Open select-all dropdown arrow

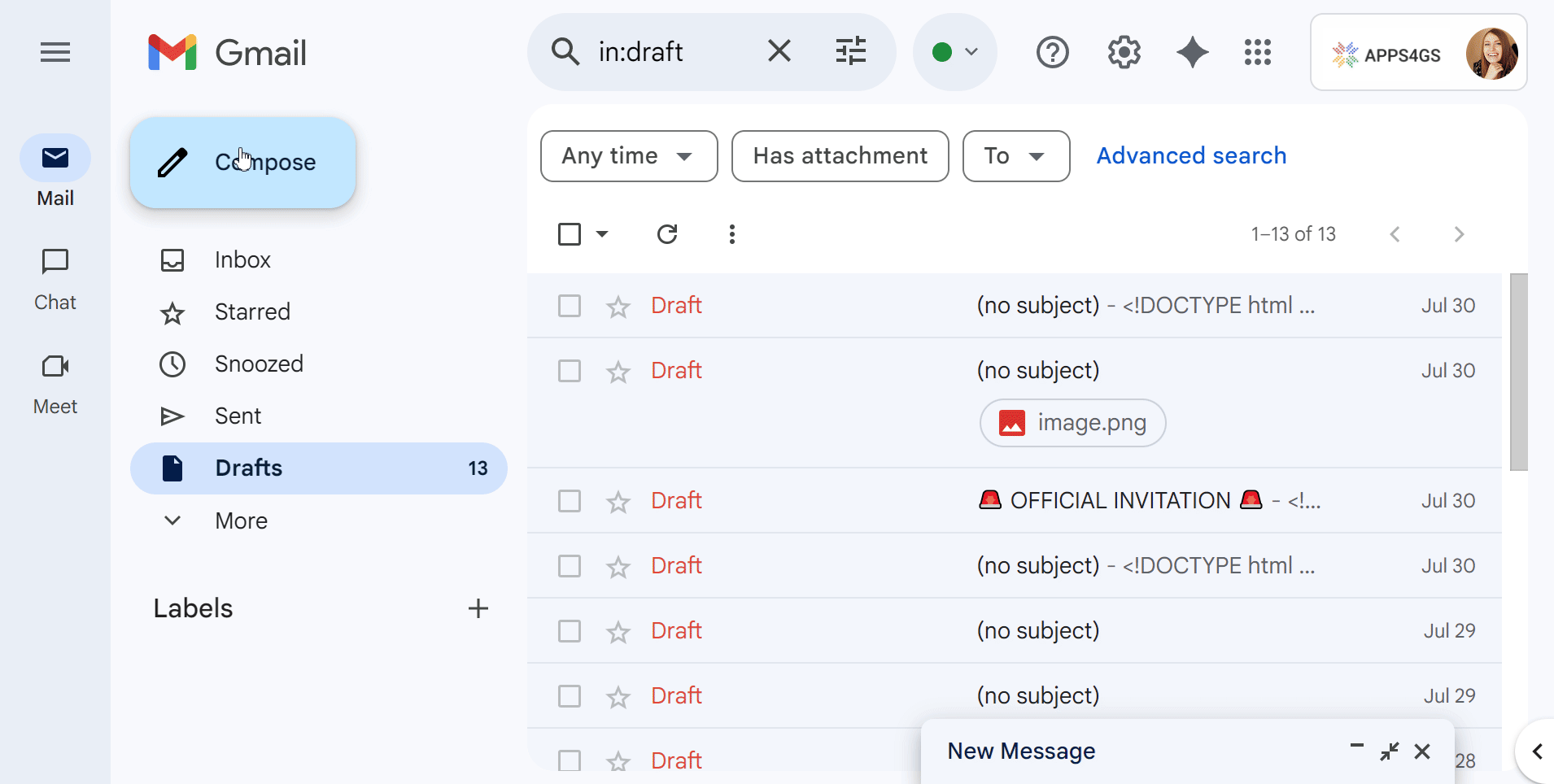(602, 234)
